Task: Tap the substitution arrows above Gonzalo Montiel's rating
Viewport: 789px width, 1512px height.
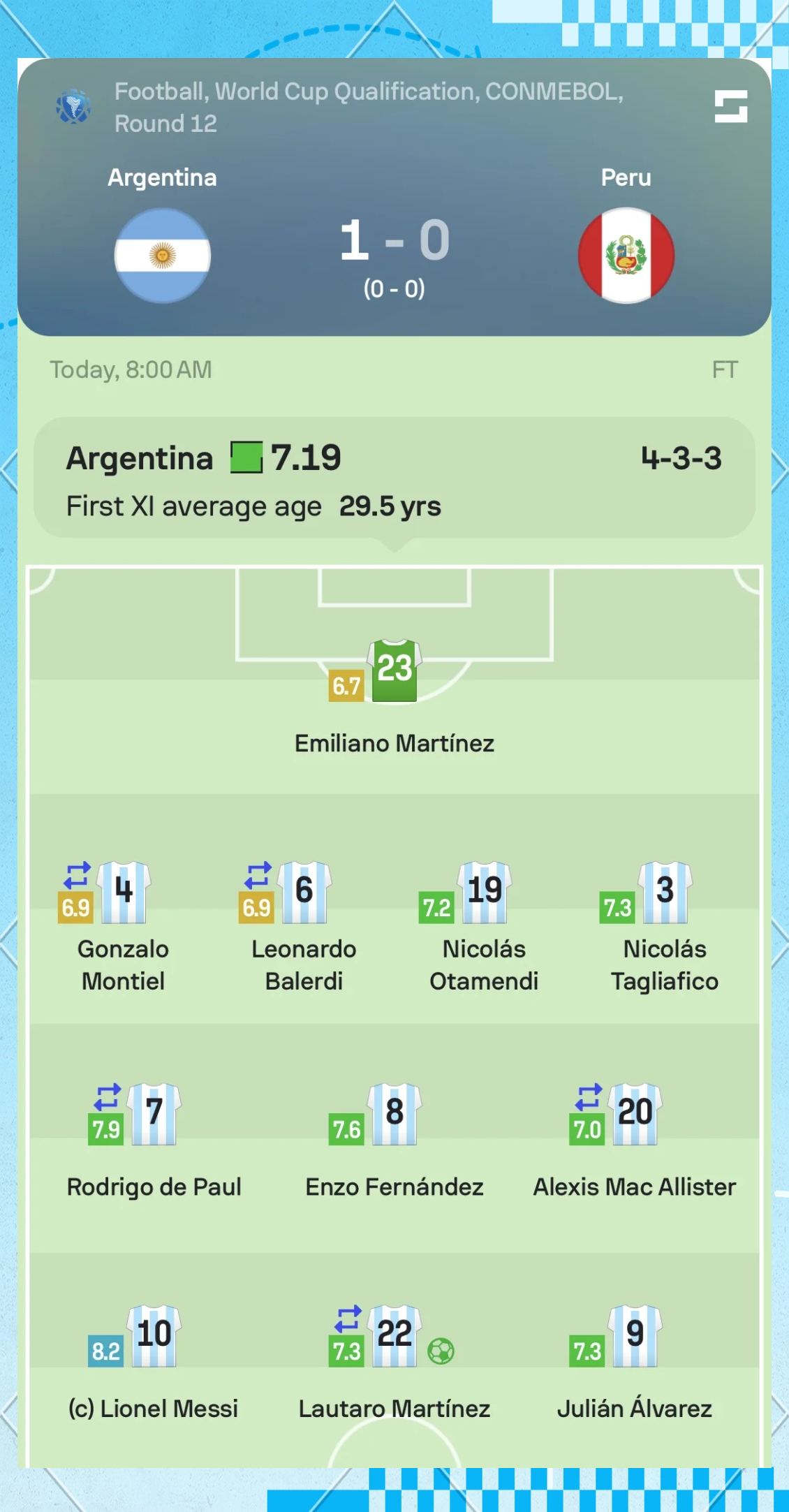Action: 78,875
